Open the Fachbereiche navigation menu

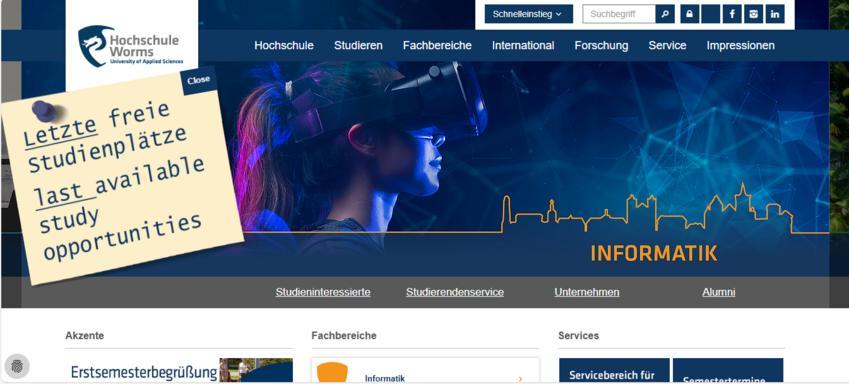[x=437, y=45]
